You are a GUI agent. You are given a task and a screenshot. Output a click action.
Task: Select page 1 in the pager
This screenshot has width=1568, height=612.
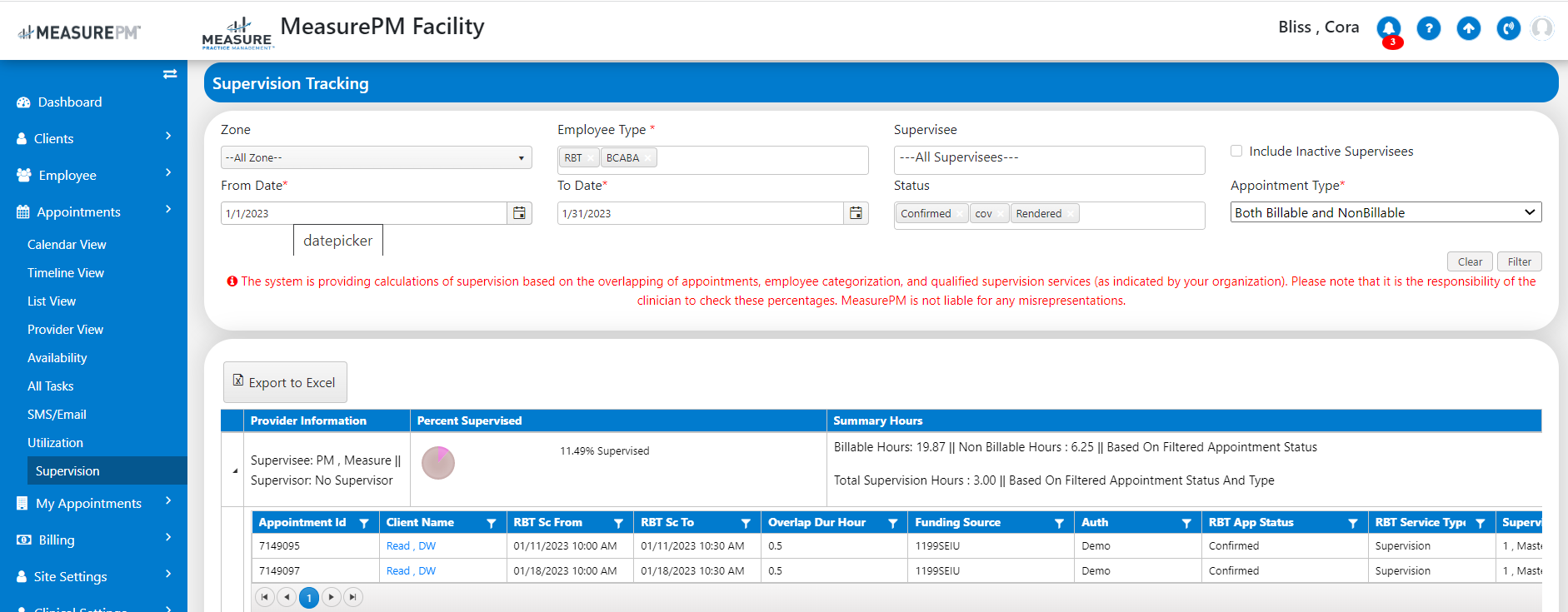309,598
